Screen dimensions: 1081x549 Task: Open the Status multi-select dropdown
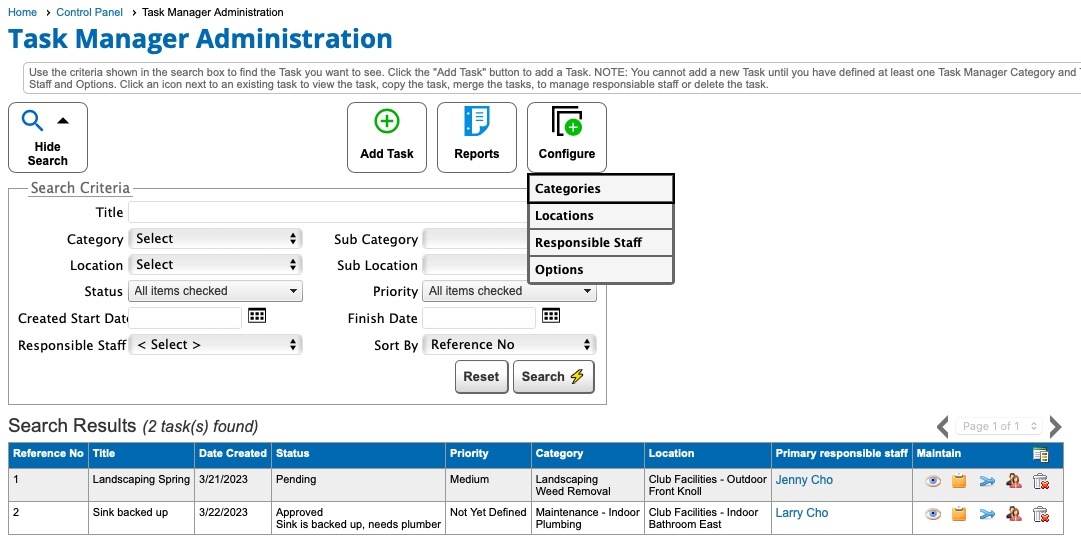point(215,291)
